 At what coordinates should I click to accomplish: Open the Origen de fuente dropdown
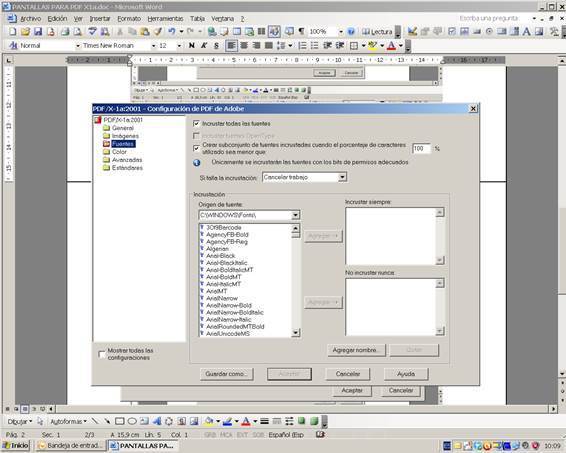295,215
